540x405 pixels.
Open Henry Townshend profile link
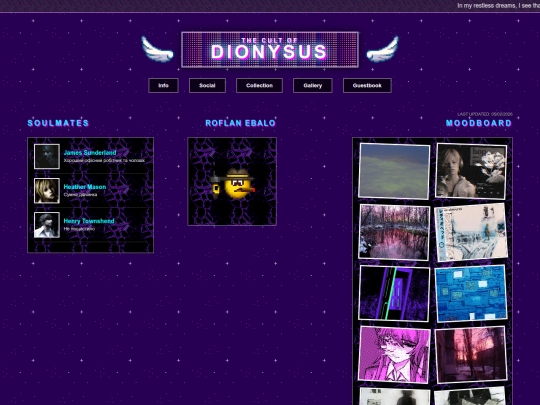click(x=89, y=221)
